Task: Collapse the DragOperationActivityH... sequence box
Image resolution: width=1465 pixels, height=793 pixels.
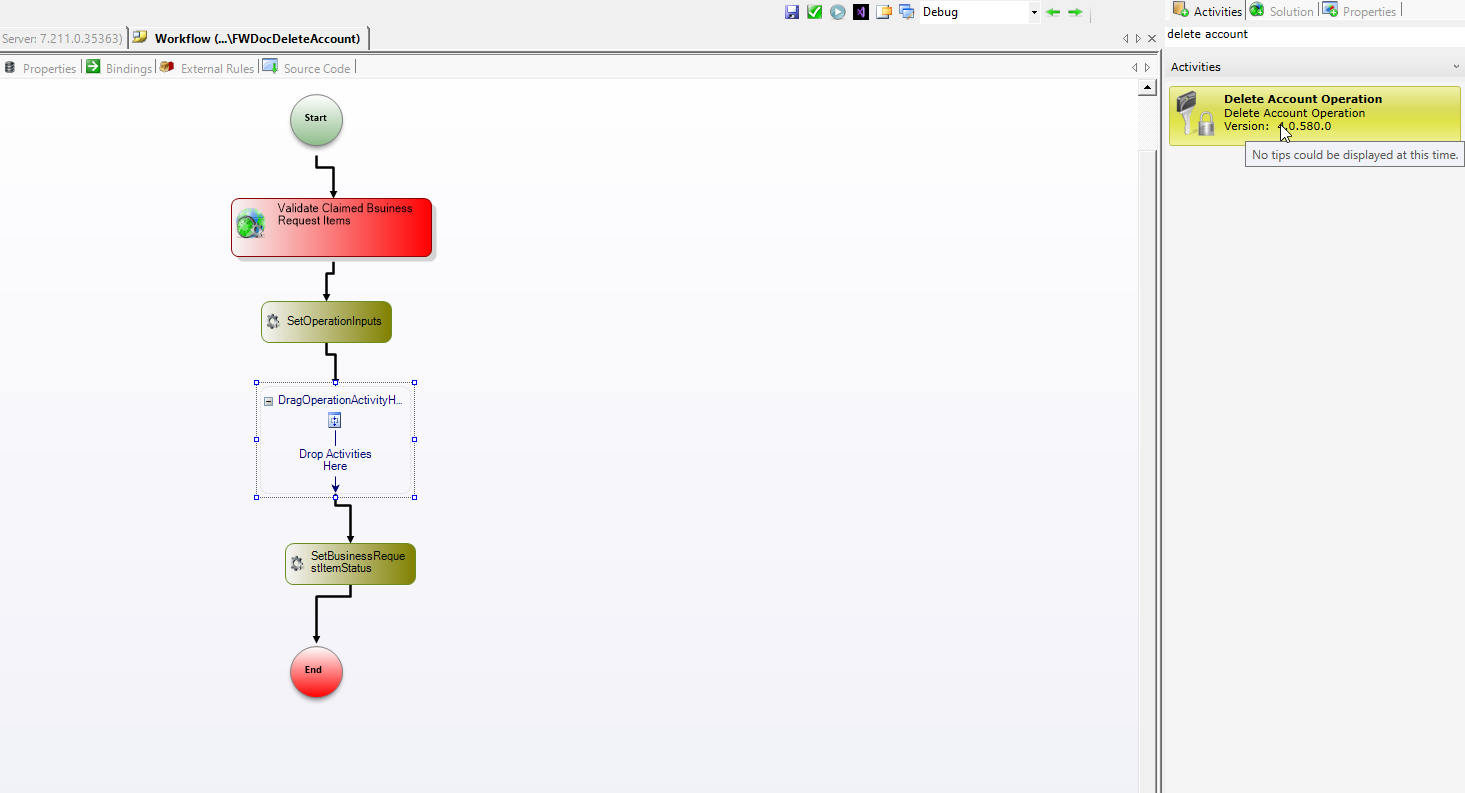Action: pos(268,401)
